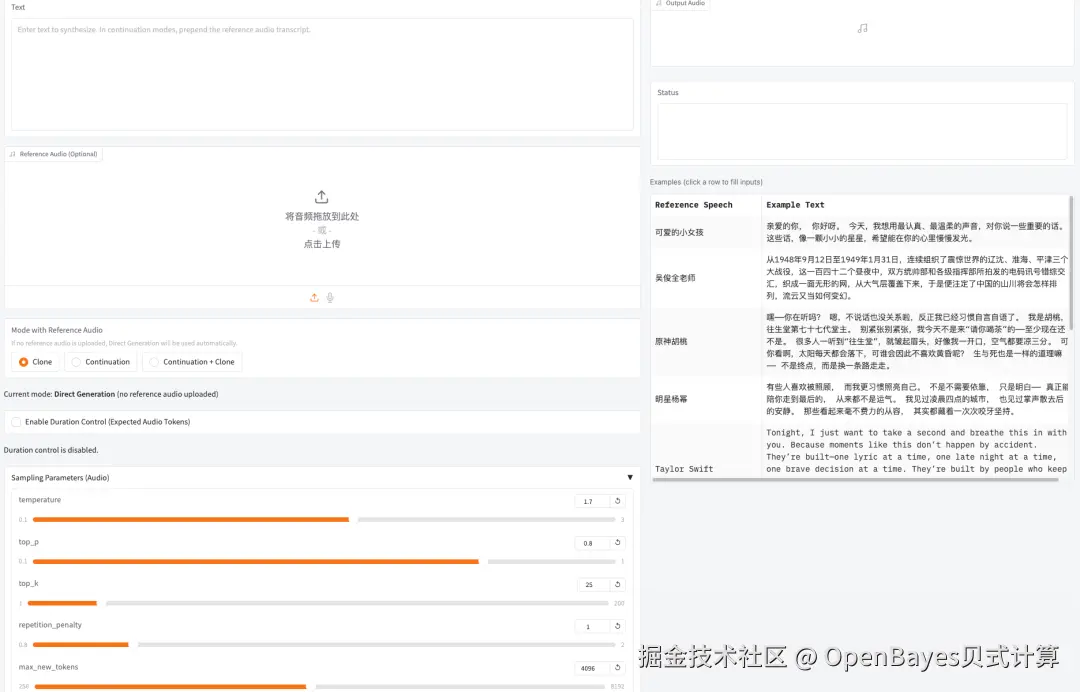Viewport: 1080px width, 692px height.
Task: Reset top_p value with its reset icon
Action: pyautogui.click(x=618, y=543)
